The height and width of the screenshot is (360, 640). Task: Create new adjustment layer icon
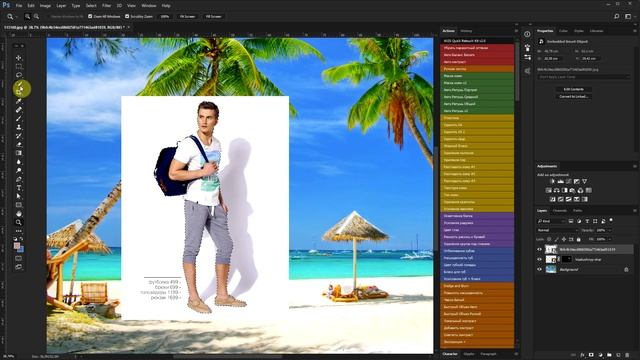600,356
